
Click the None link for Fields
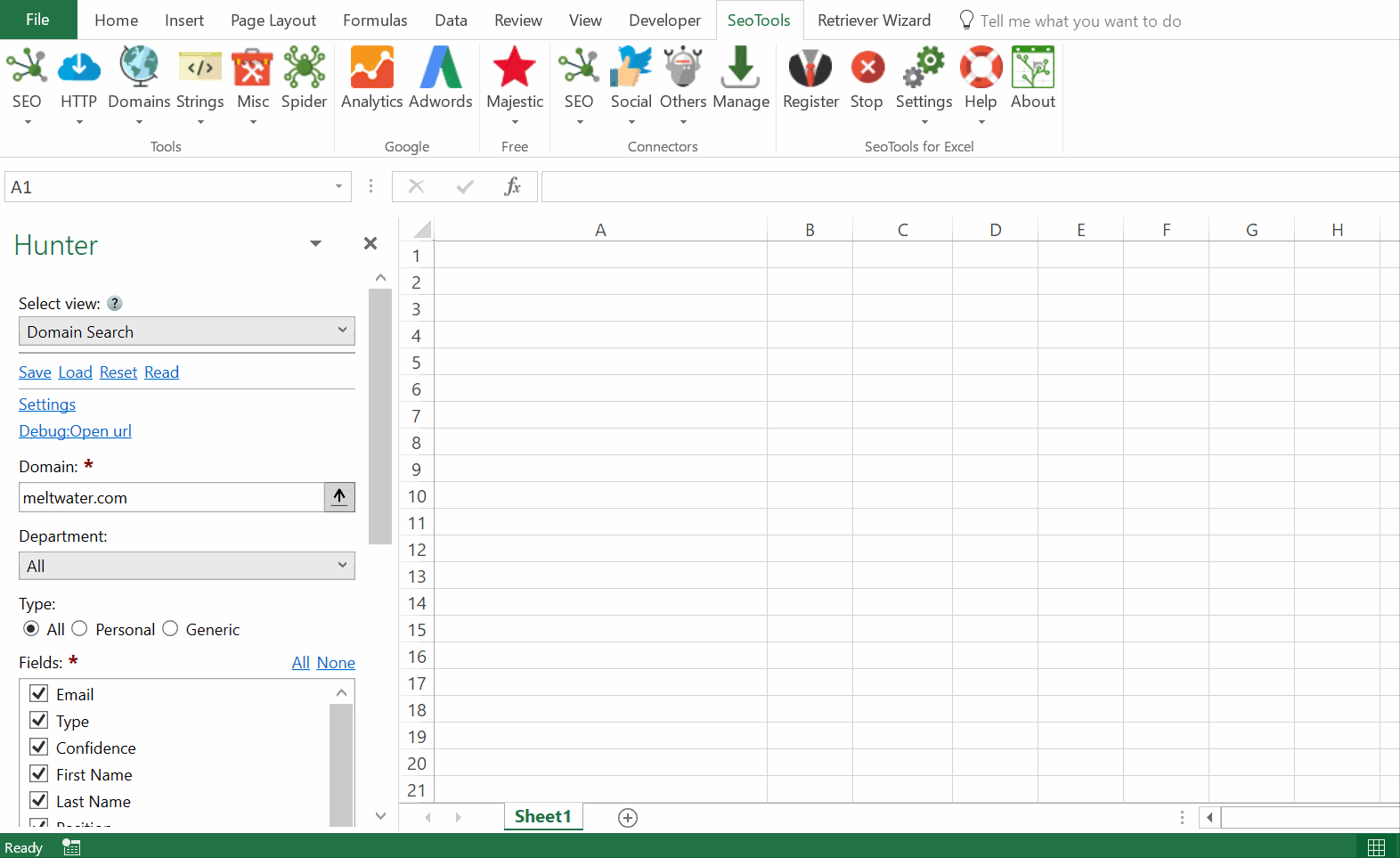tap(336, 663)
